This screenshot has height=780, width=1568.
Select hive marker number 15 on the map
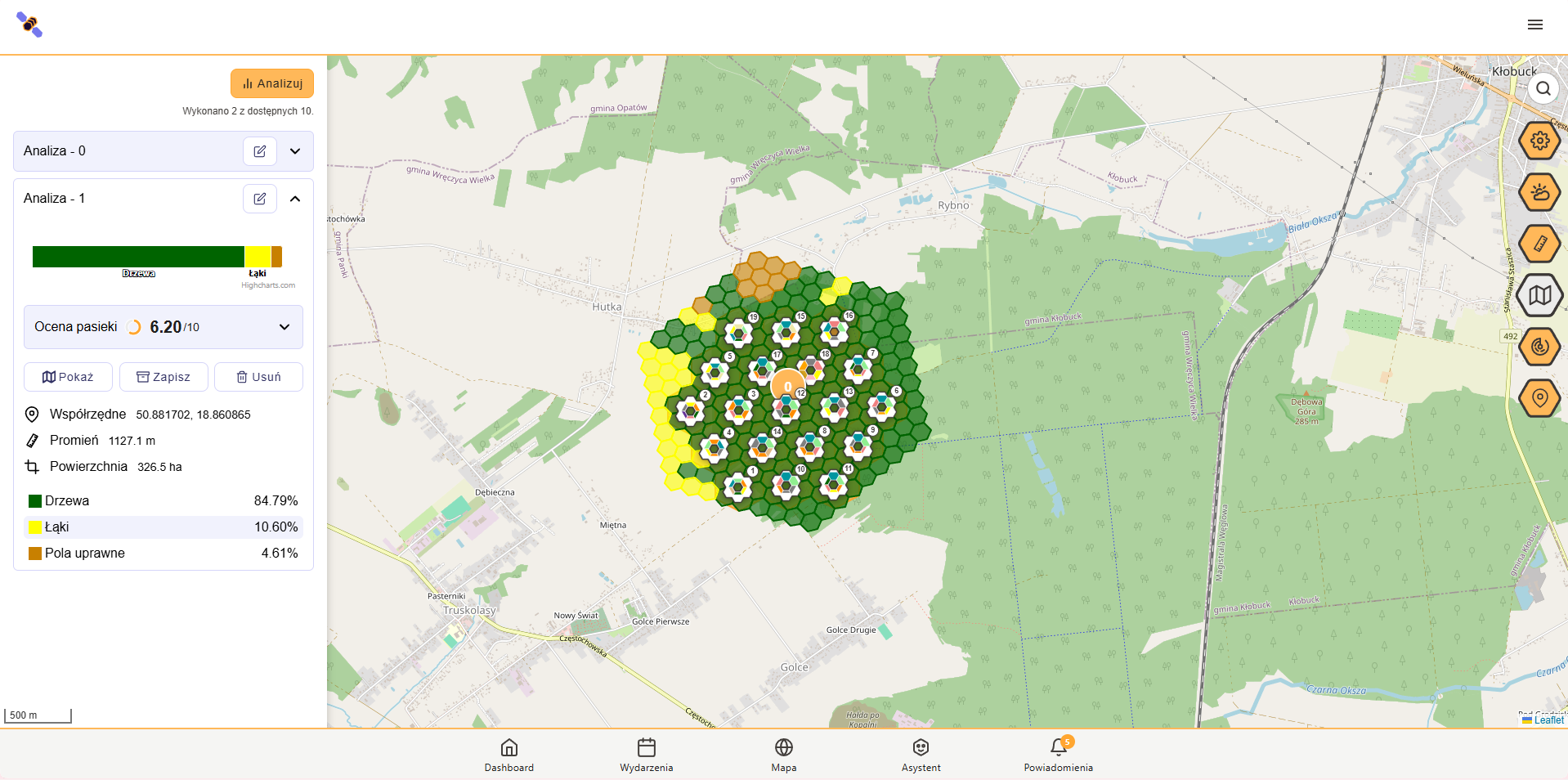pos(786,332)
